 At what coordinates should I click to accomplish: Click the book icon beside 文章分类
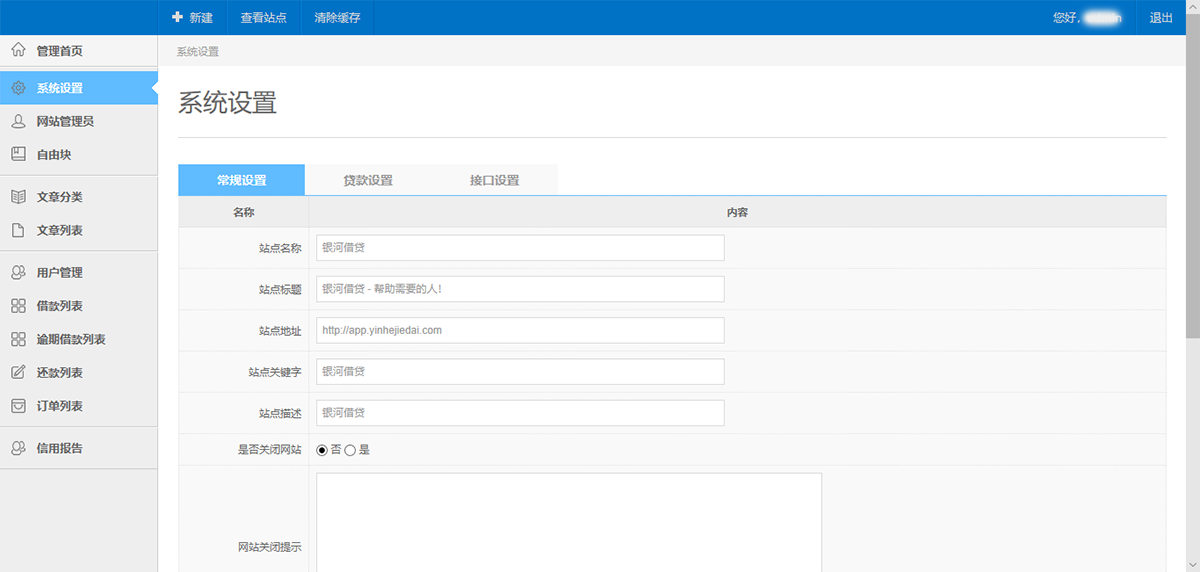click(18, 197)
